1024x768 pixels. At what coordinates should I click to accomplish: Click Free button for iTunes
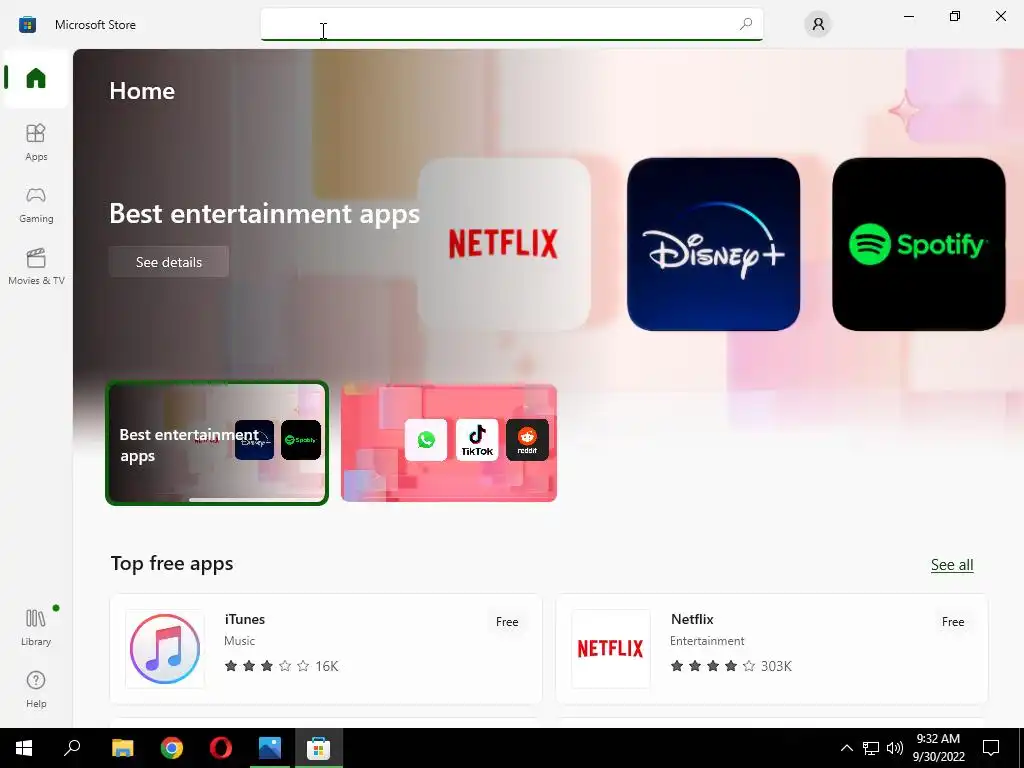(x=507, y=622)
